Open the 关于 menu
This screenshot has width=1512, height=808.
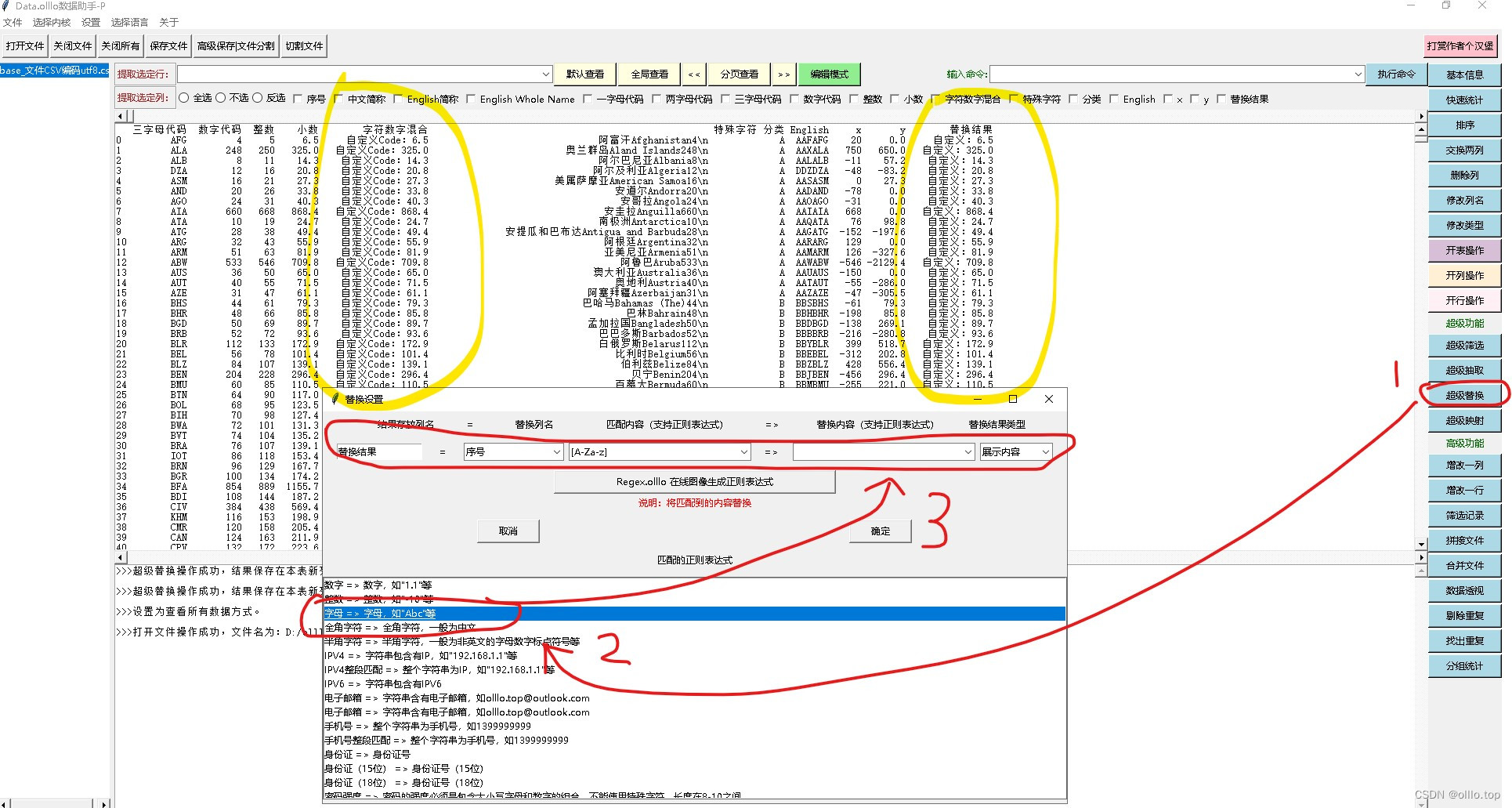[x=169, y=23]
